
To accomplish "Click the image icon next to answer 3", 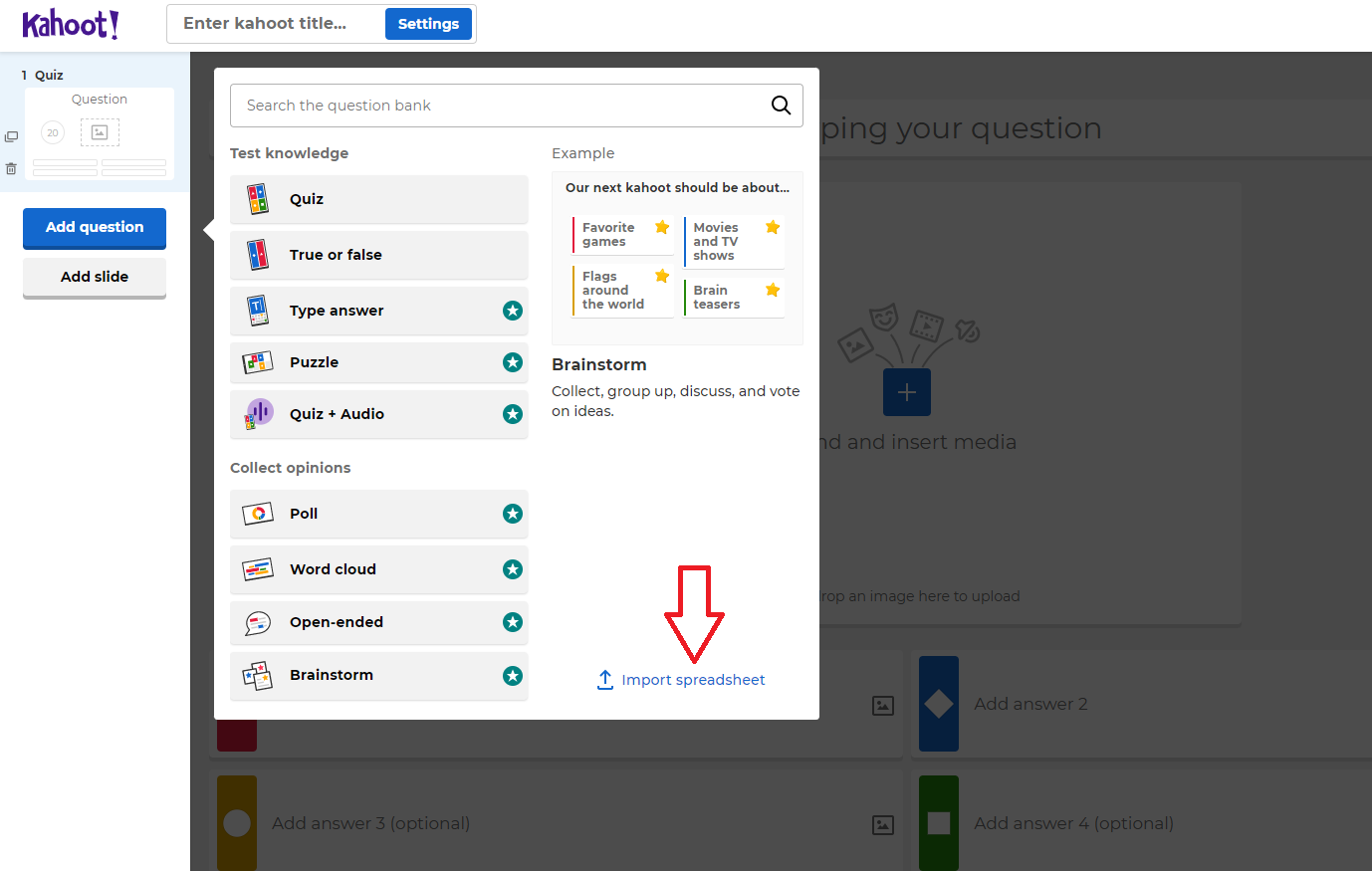I will coord(883,825).
